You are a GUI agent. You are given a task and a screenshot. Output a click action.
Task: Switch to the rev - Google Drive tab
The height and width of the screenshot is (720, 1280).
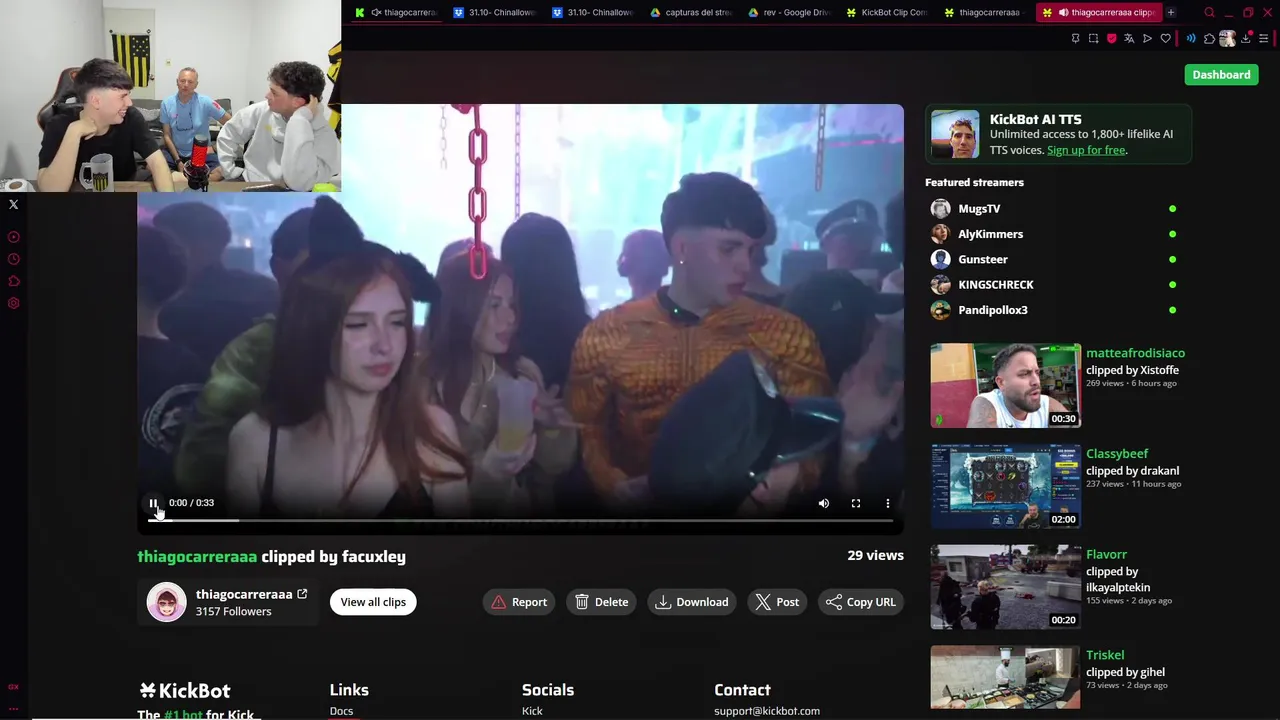[x=789, y=12]
